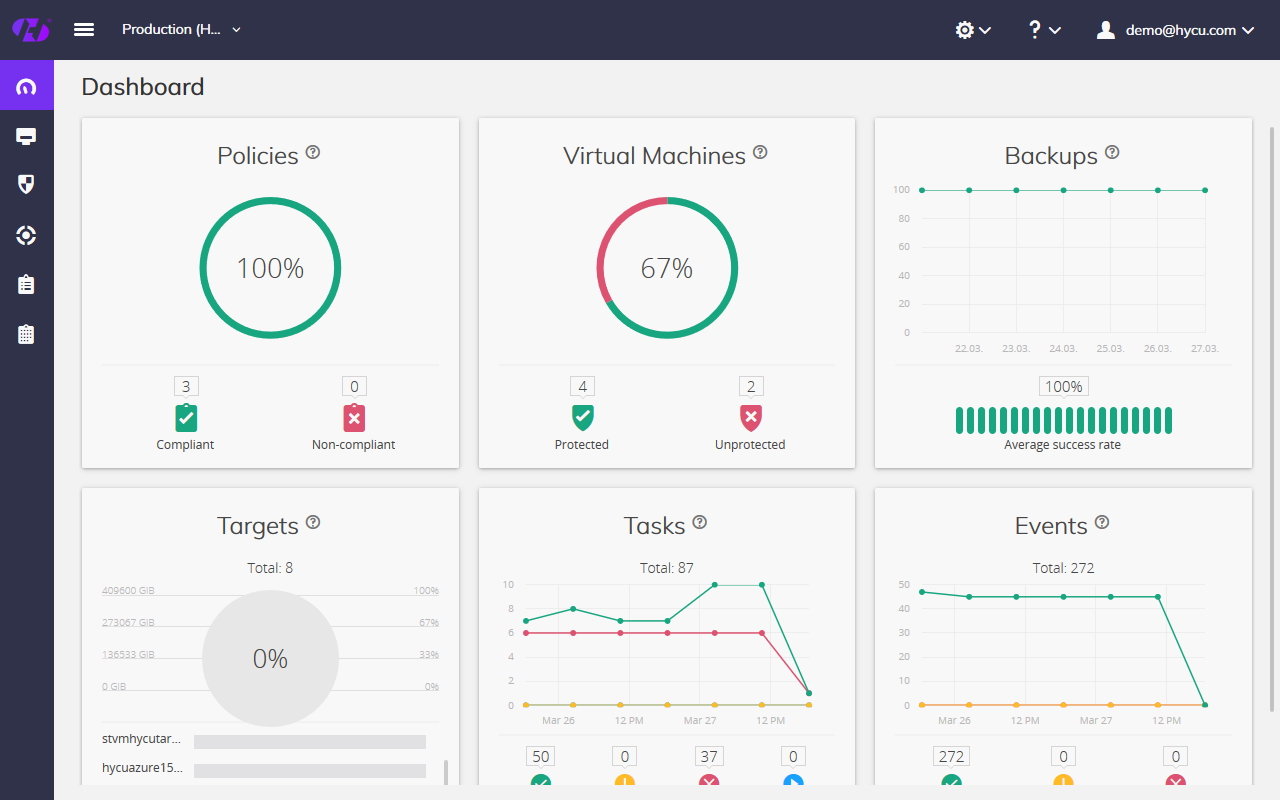Select the Events icon in the sidebar
This screenshot has height=800, width=1280.
click(27, 334)
